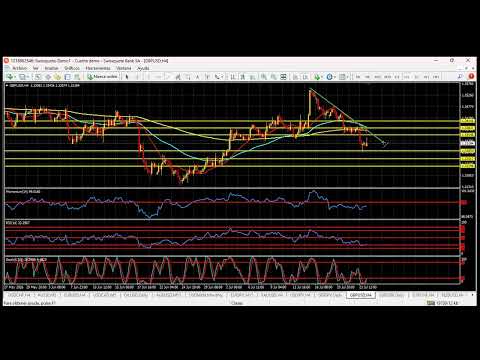Expand the Templates dropdown arrow
Screen dimensions: 480x360
pos(348,77)
